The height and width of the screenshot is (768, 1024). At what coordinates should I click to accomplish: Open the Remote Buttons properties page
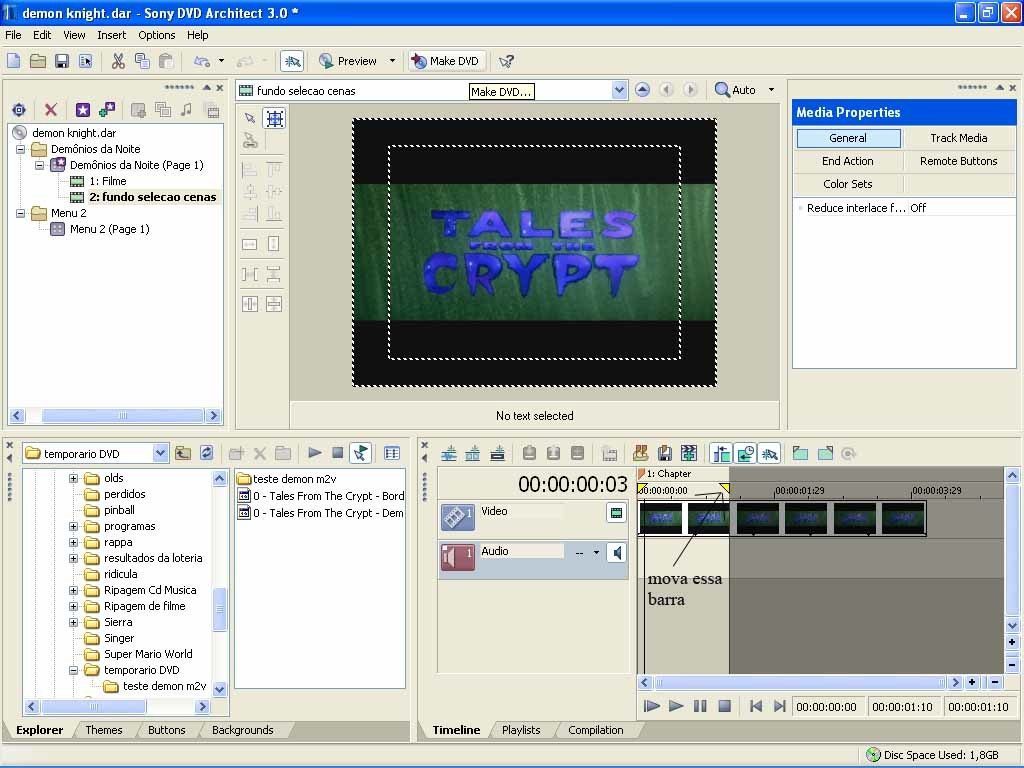click(959, 161)
